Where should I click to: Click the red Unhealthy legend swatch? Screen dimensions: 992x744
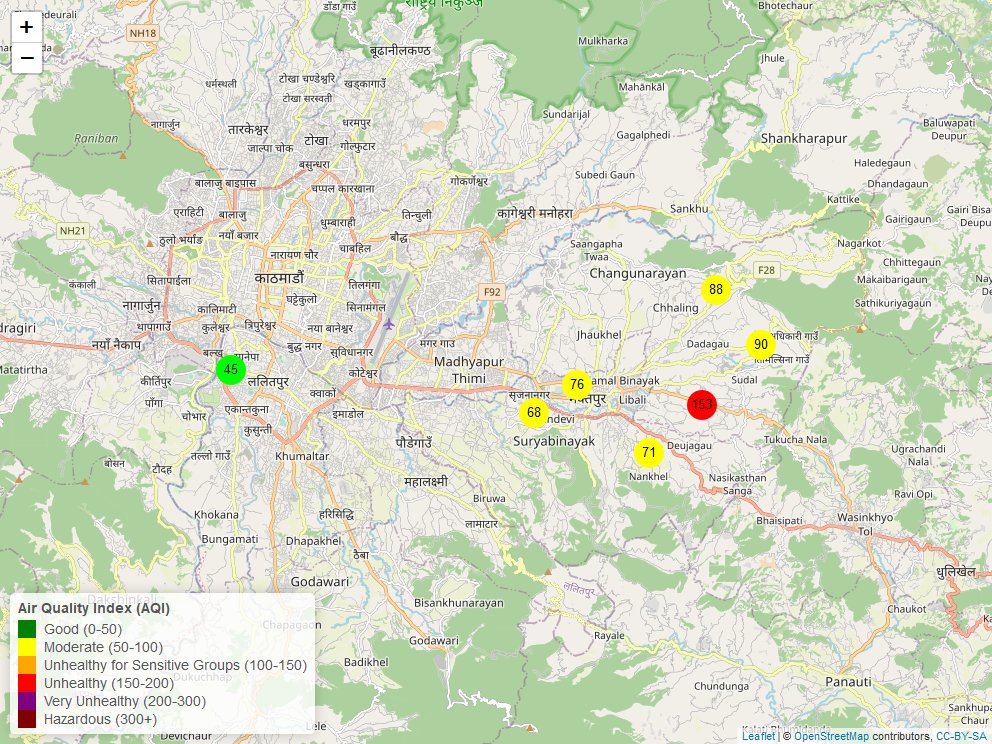tap(27, 683)
